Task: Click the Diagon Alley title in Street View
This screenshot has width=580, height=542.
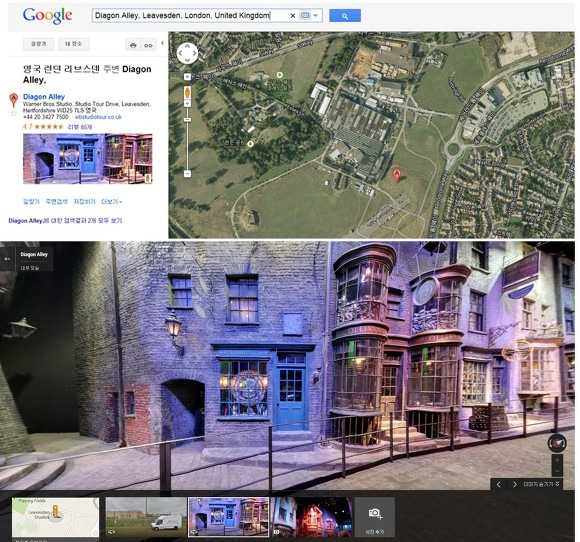Action: coord(34,255)
